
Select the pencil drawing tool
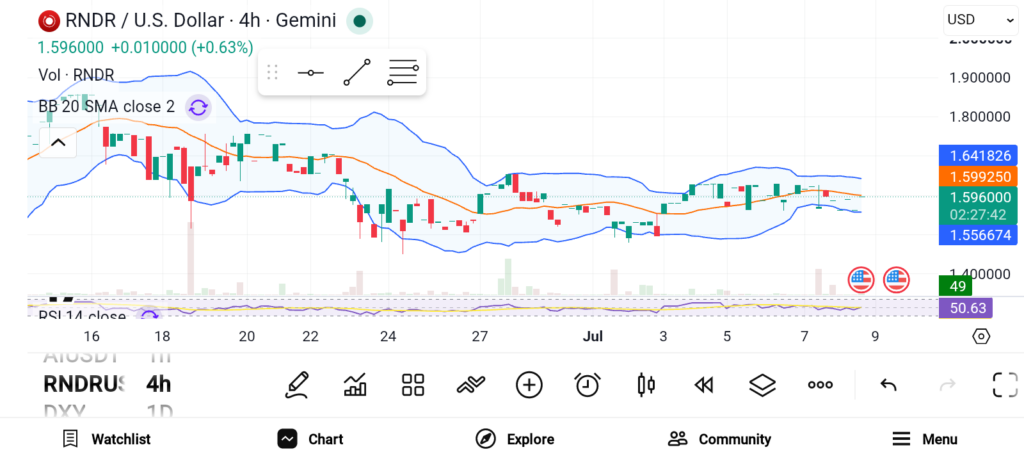click(296, 385)
